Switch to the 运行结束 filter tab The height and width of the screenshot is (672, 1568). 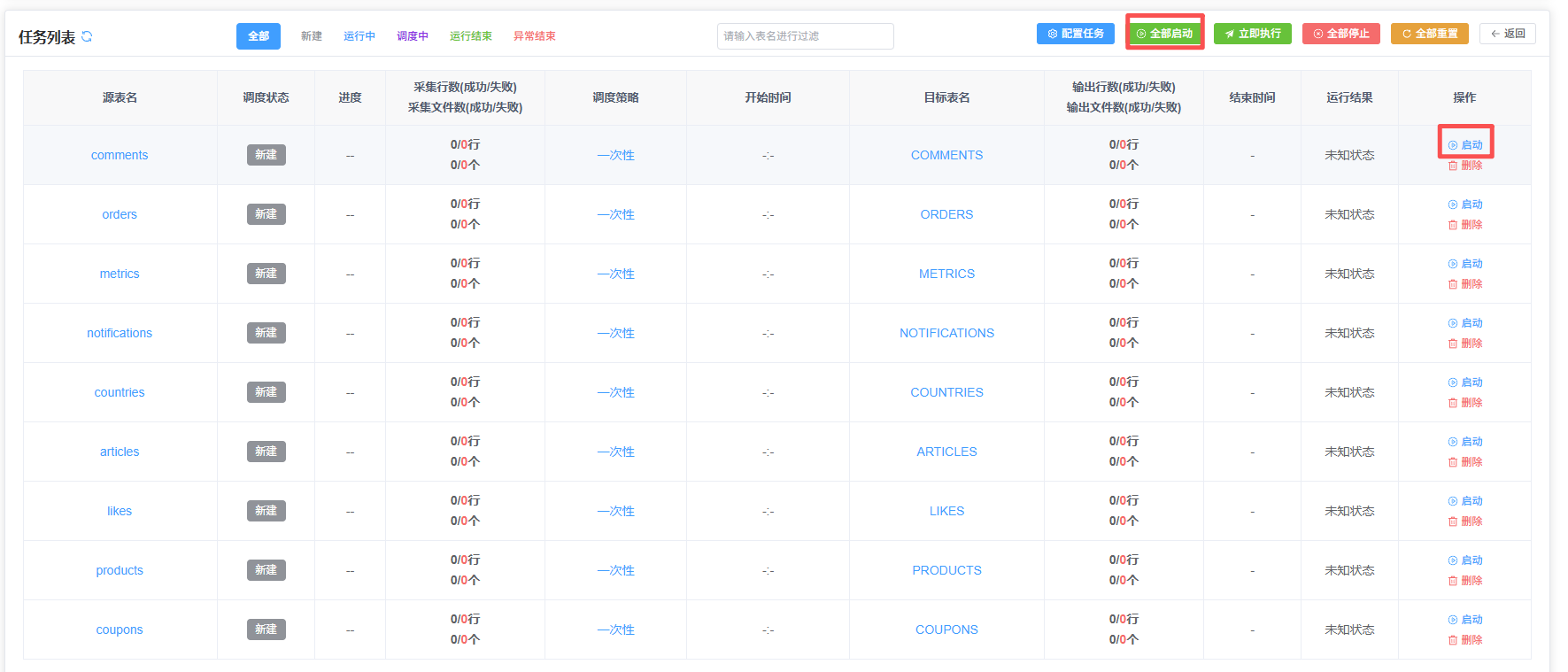click(x=471, y=36)
